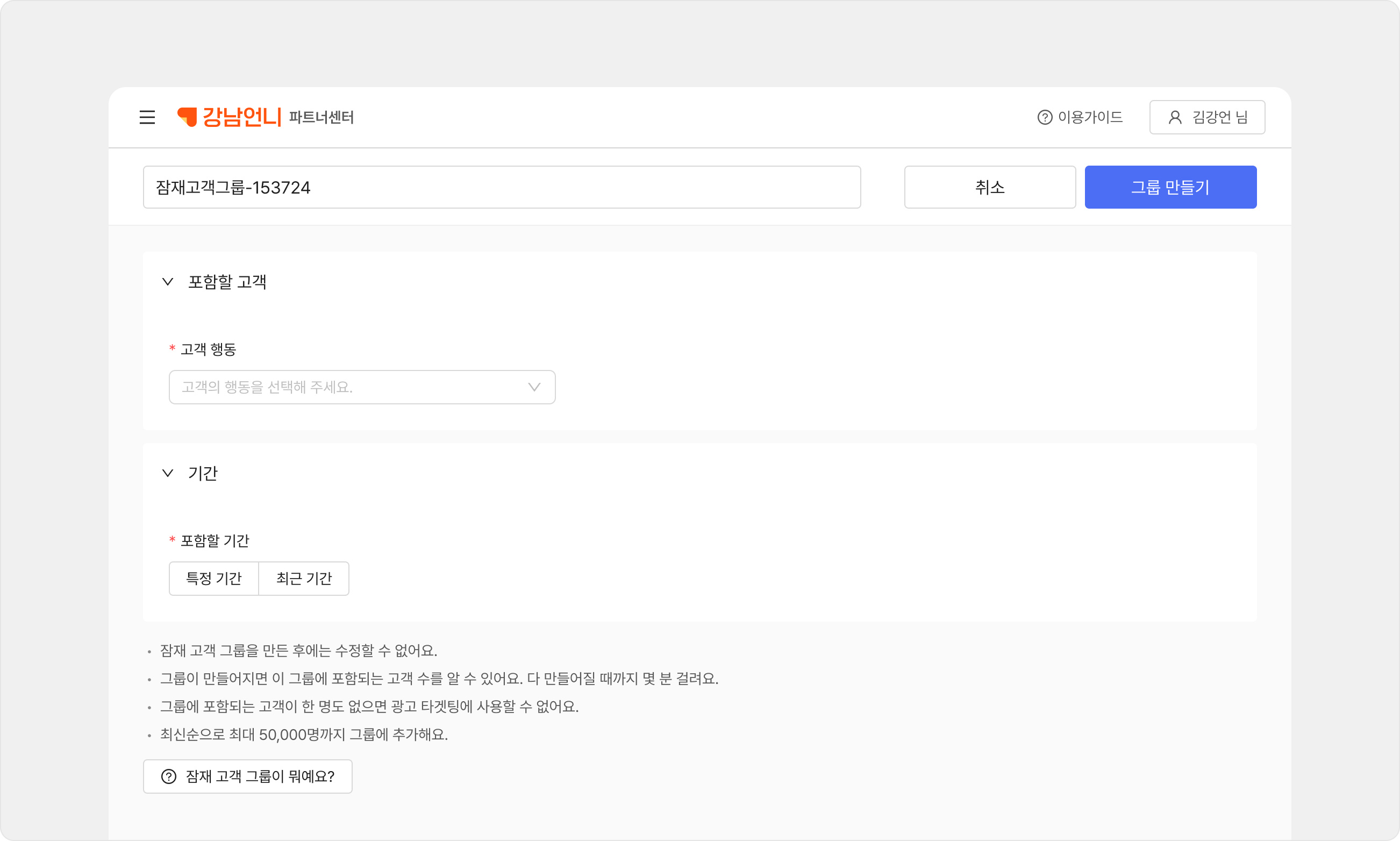Select the 최근 기간 option

pyautogui.click(x=304, y=578)
